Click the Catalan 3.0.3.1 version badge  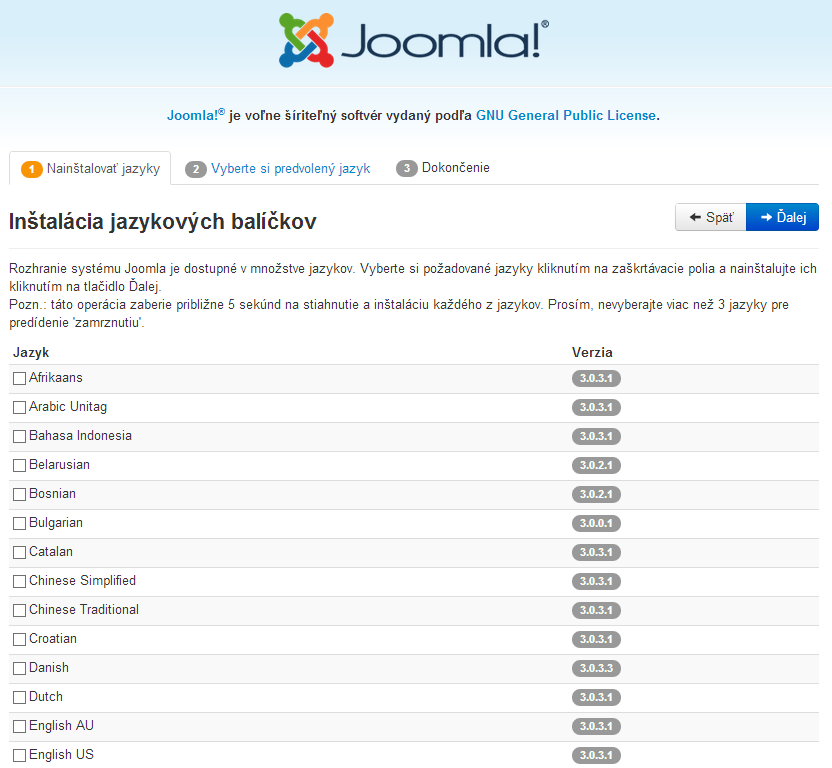(596, 553)
